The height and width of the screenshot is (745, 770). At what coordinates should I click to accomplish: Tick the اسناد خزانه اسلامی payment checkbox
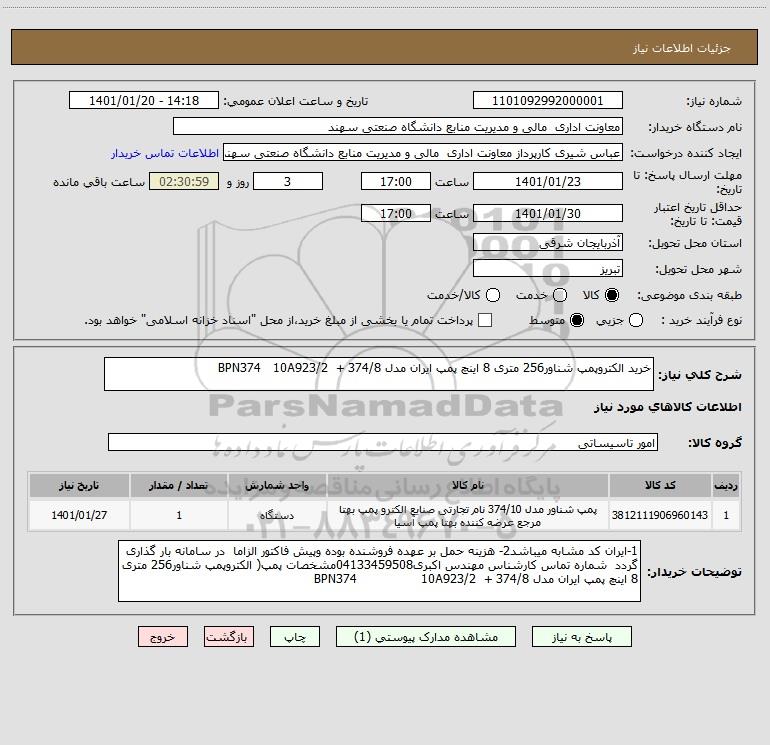485,320
